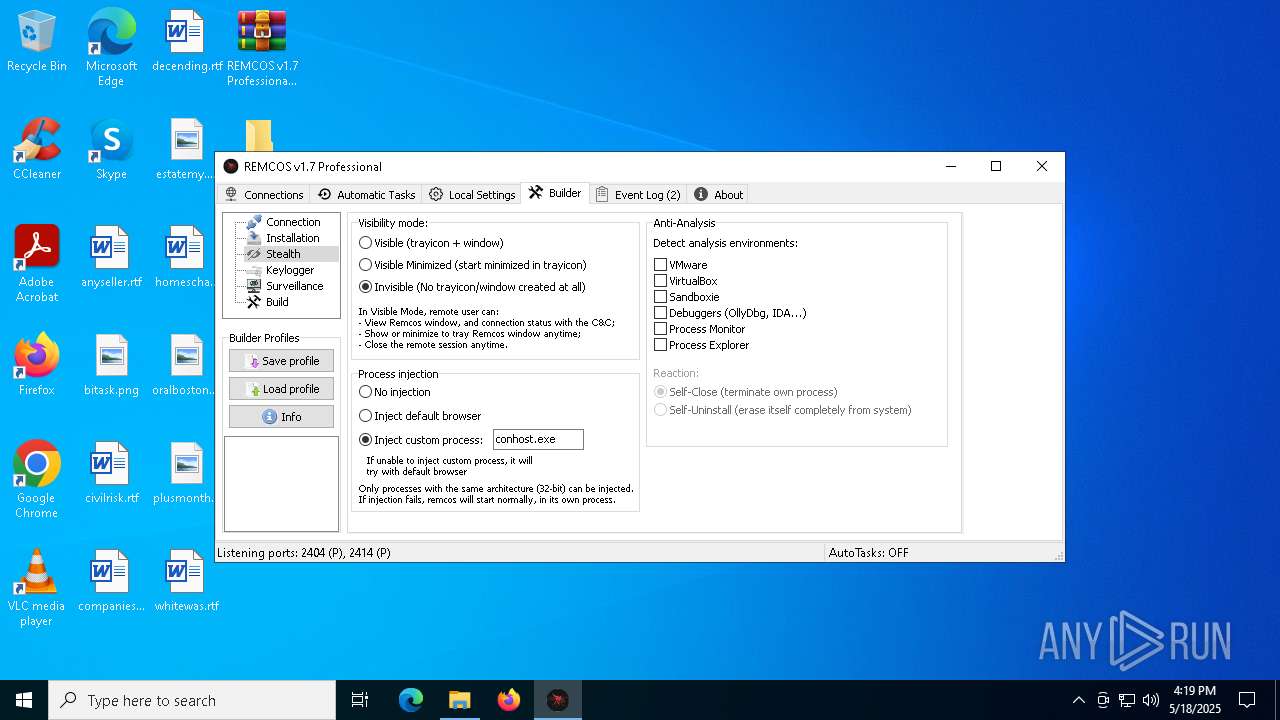
Task: Select civilrisk.rtf desktop file
Action: click(111, 474)
